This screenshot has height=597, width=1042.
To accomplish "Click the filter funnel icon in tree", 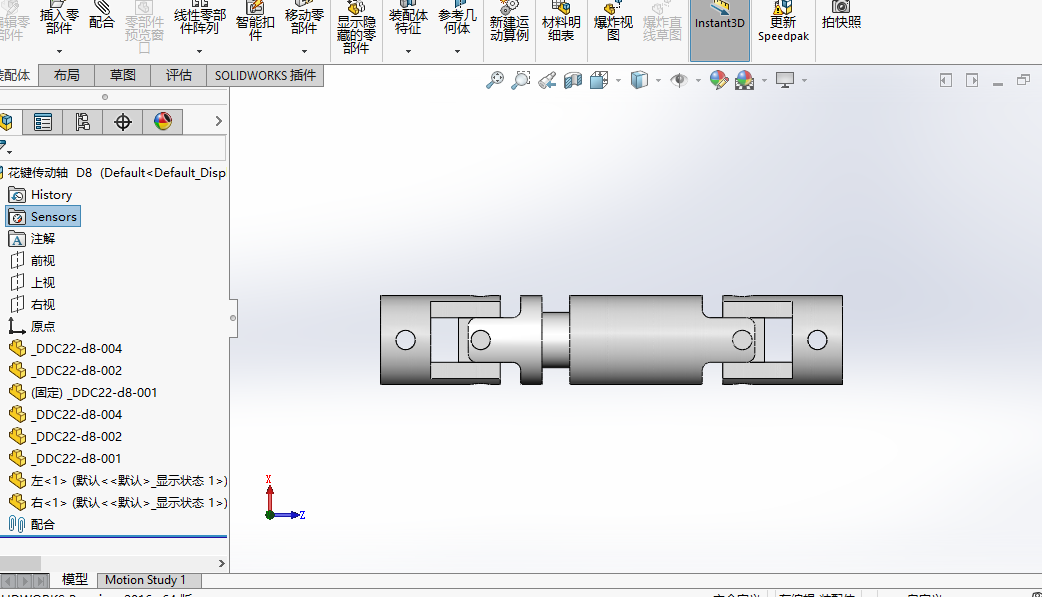I will pyautogui.click(x=5, y=147).
